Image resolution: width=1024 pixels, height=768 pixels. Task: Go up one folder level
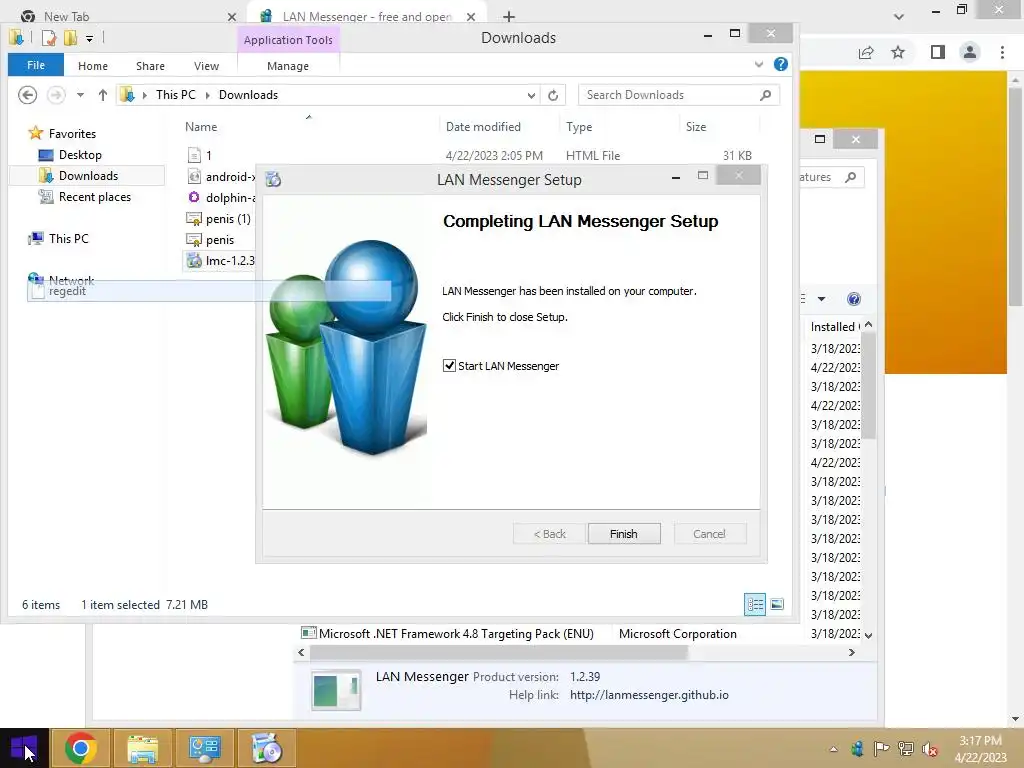(x=103, y=95)
